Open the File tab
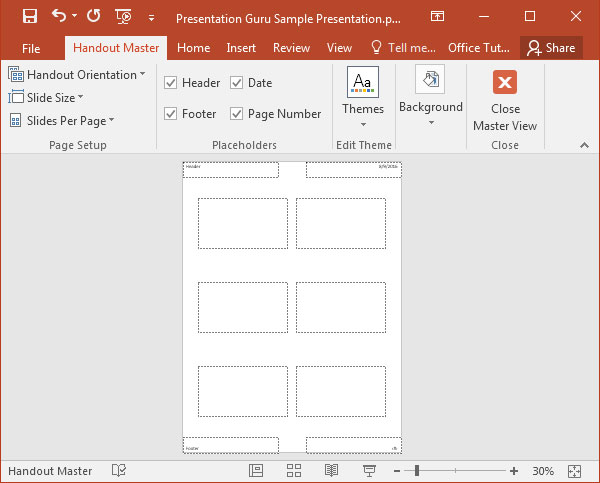The height and width of the screenshot is (483, 600). coord(31,49)
